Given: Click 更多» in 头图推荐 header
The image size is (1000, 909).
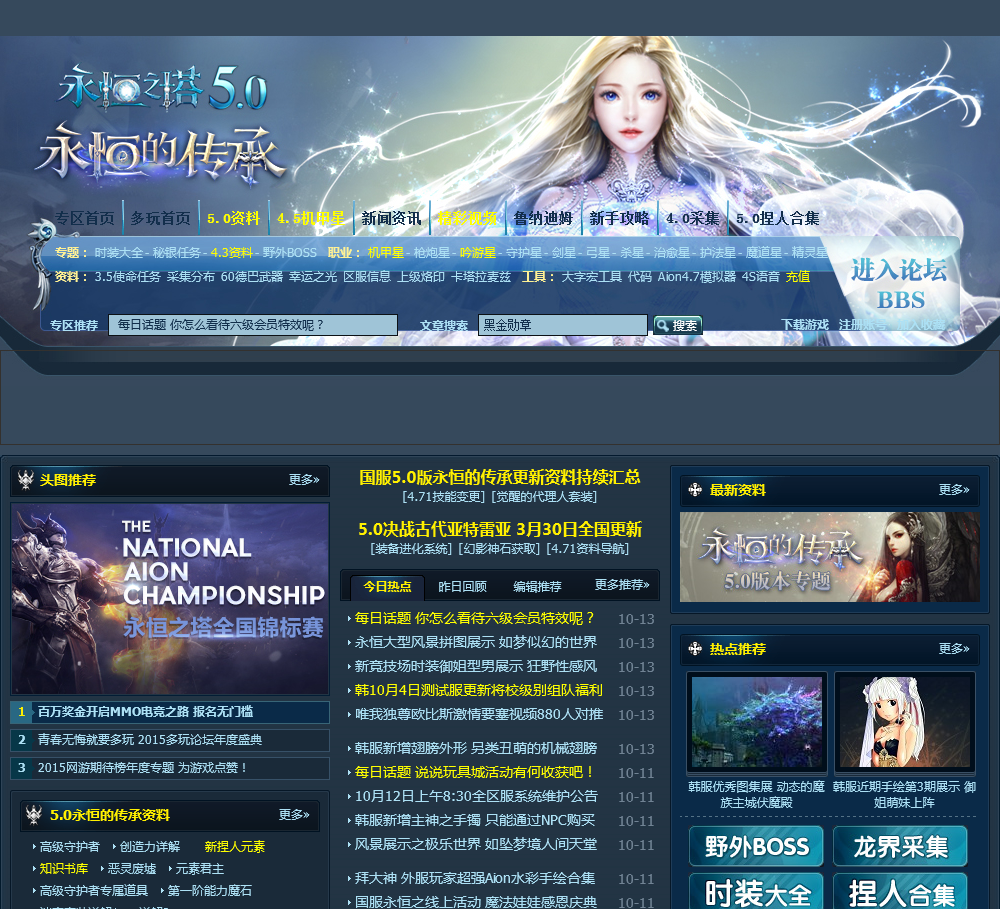Looking at the screenshot, I should [304, 479].
